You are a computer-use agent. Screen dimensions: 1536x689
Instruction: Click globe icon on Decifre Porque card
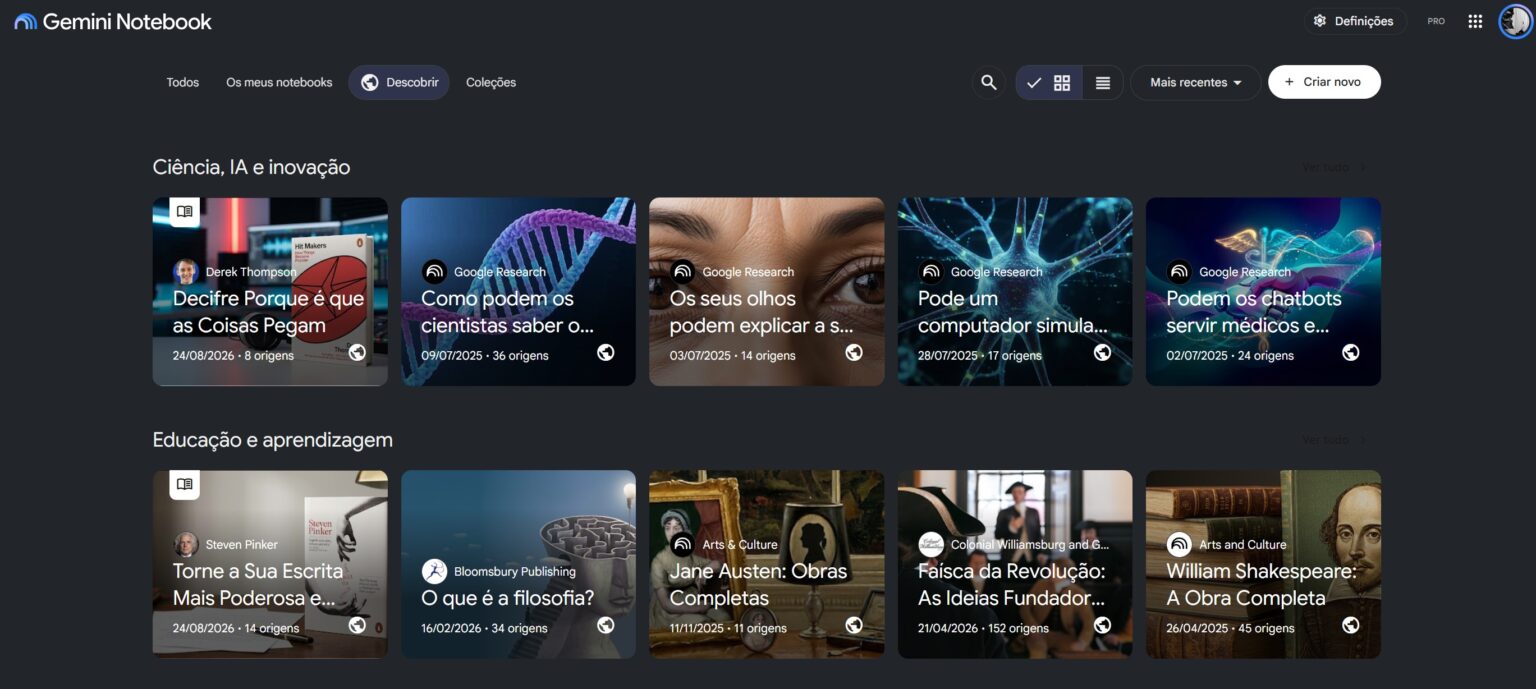357,352
